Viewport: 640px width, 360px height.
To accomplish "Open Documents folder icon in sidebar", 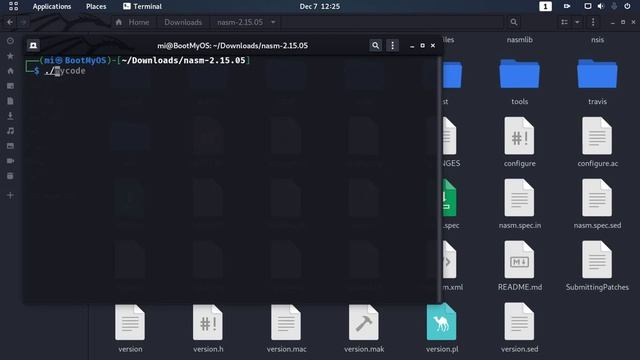I will coord(10,101).
